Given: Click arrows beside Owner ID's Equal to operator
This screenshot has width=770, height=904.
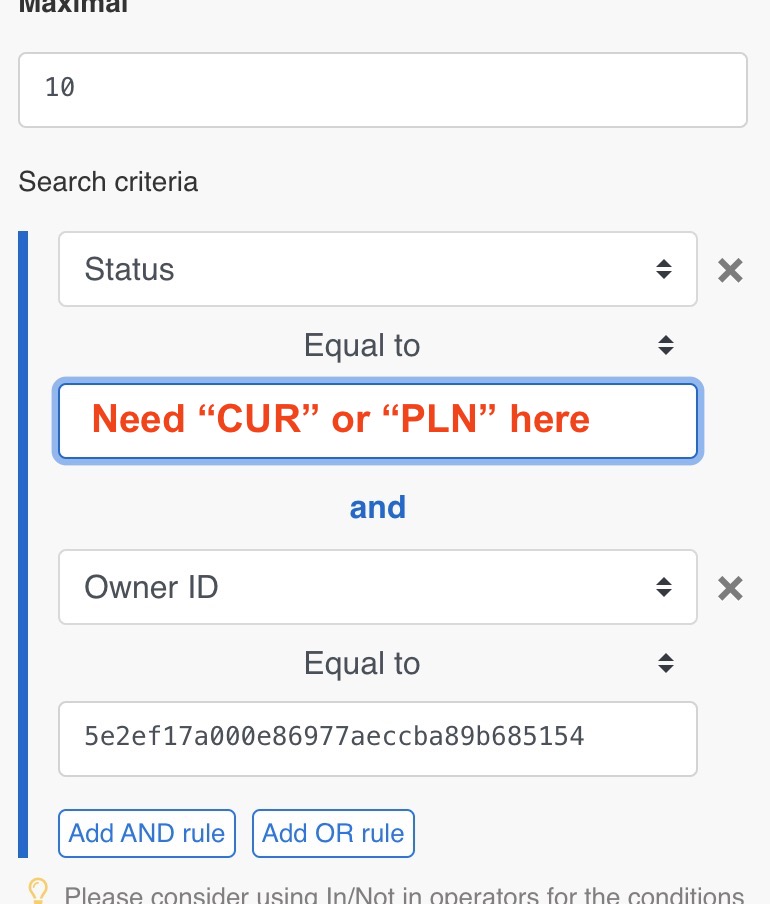Looking at the screenshot, I should (666, 663).
